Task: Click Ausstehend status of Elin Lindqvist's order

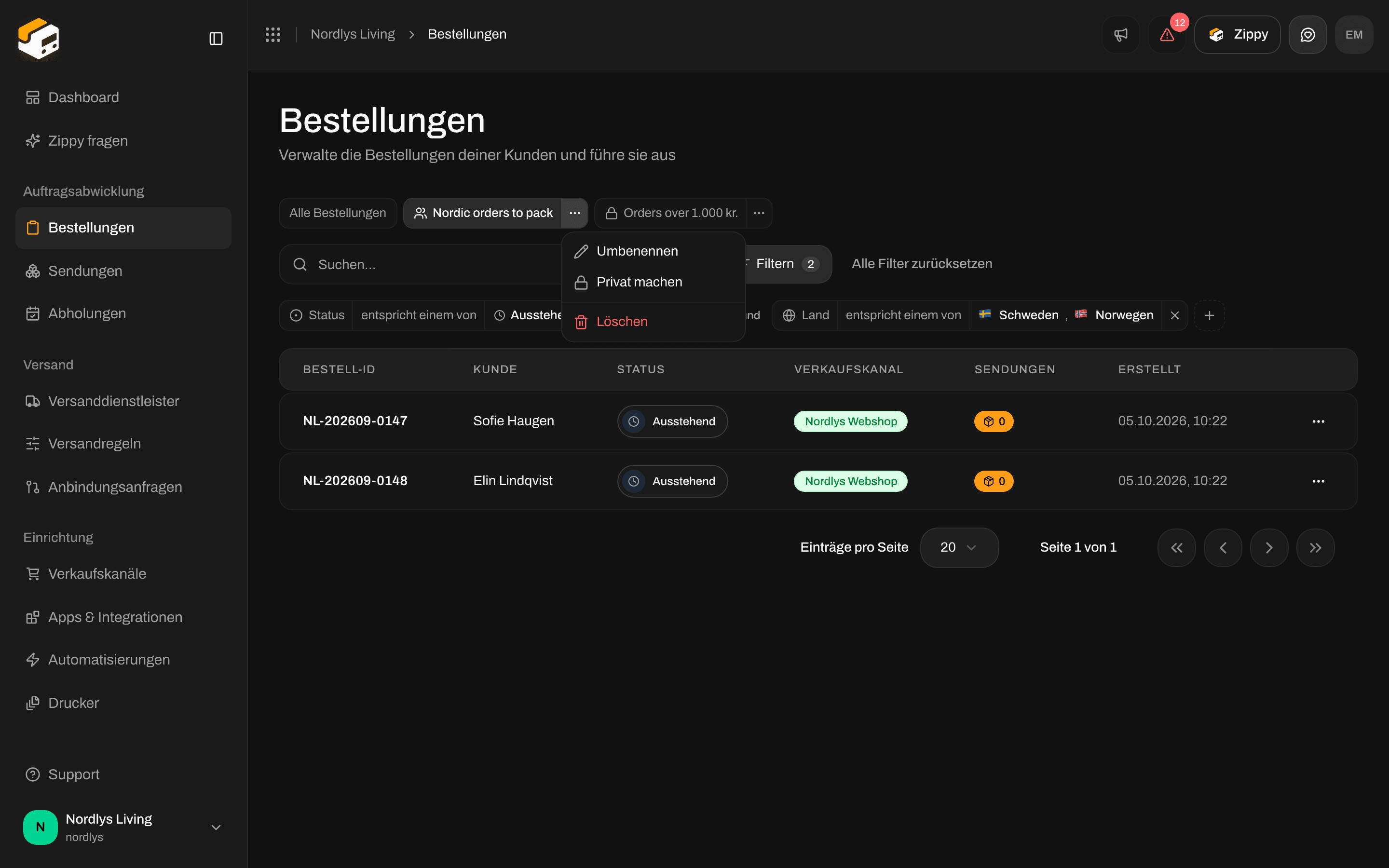Action: tap(672, 481)
